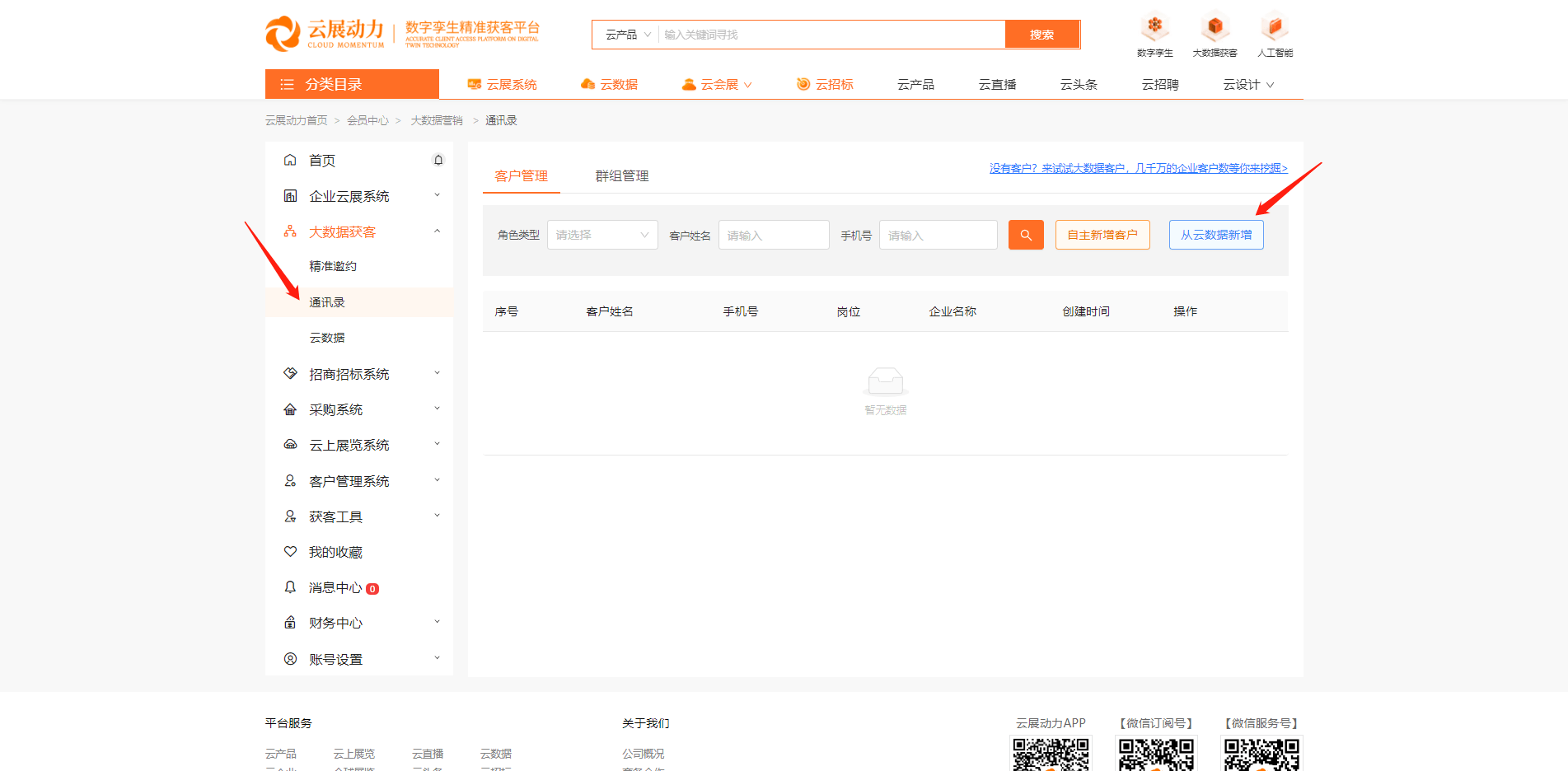
Task: Click 自主新增客户 button
Action: tap(1102, 235)
